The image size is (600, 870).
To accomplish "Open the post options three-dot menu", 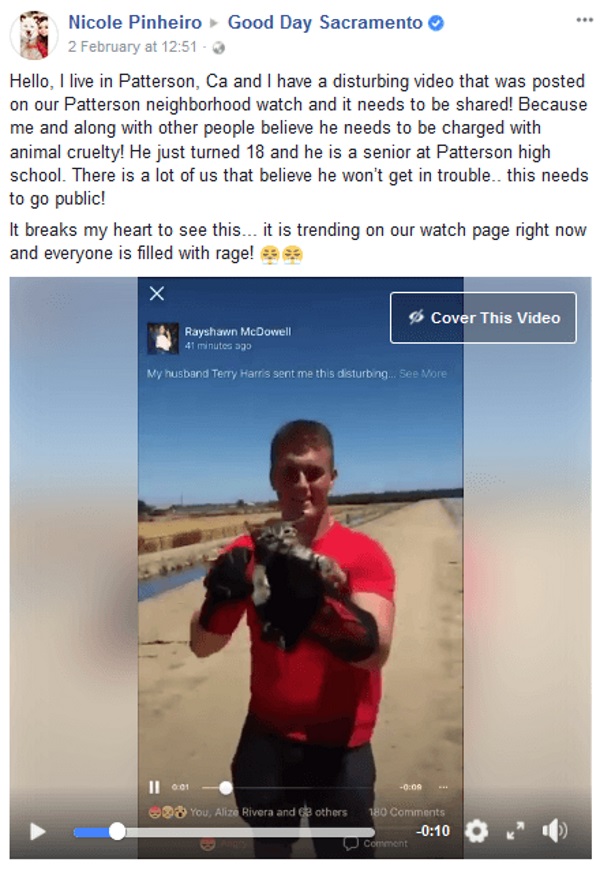I will tap(584, 20).
